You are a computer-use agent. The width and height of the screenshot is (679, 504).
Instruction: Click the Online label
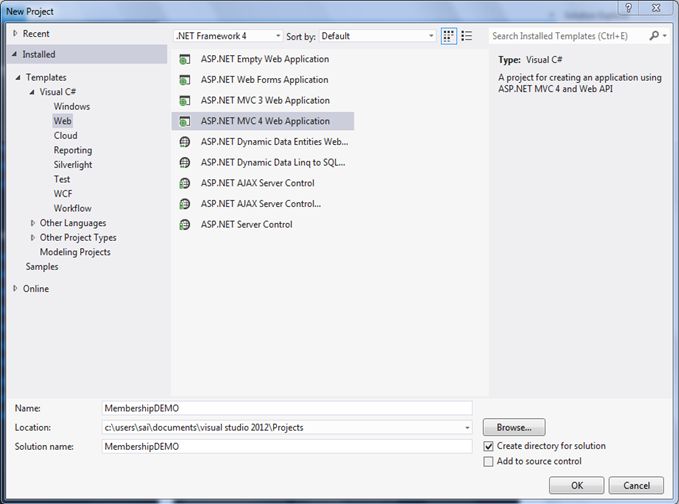[36, 289]
